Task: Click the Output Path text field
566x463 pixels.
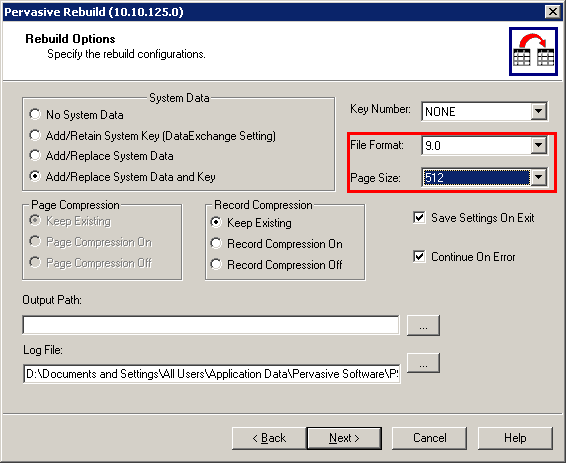Action: (211, 325)
